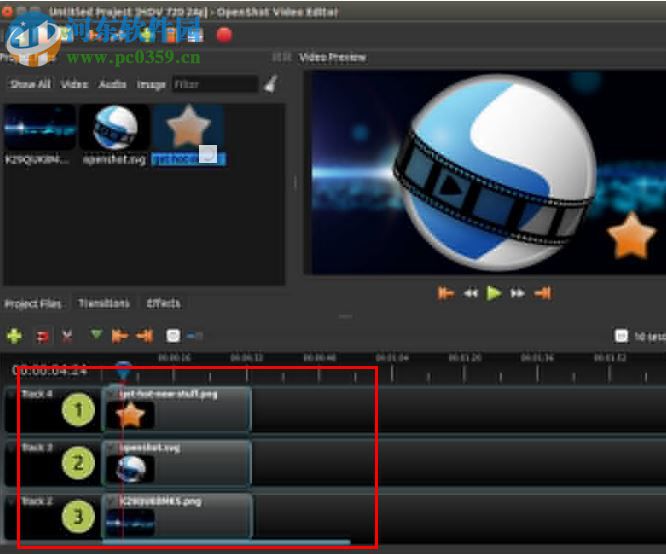Click the 00:00:04:24 timecode display
Viewport: 666px width, 554px height.
[x=50, y=370]
